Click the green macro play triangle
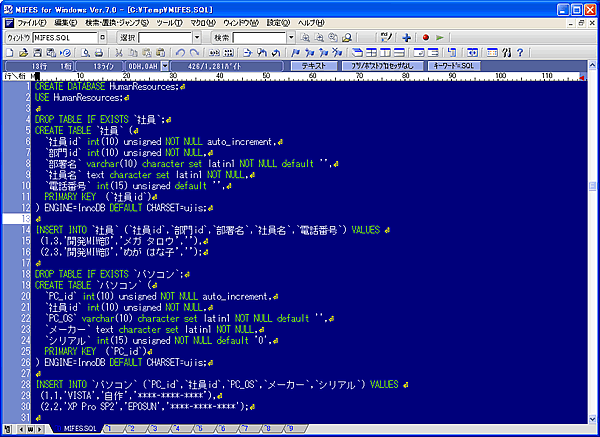This screenshot has width=600, height=437. pyautogui.click(x=440, y=38)
